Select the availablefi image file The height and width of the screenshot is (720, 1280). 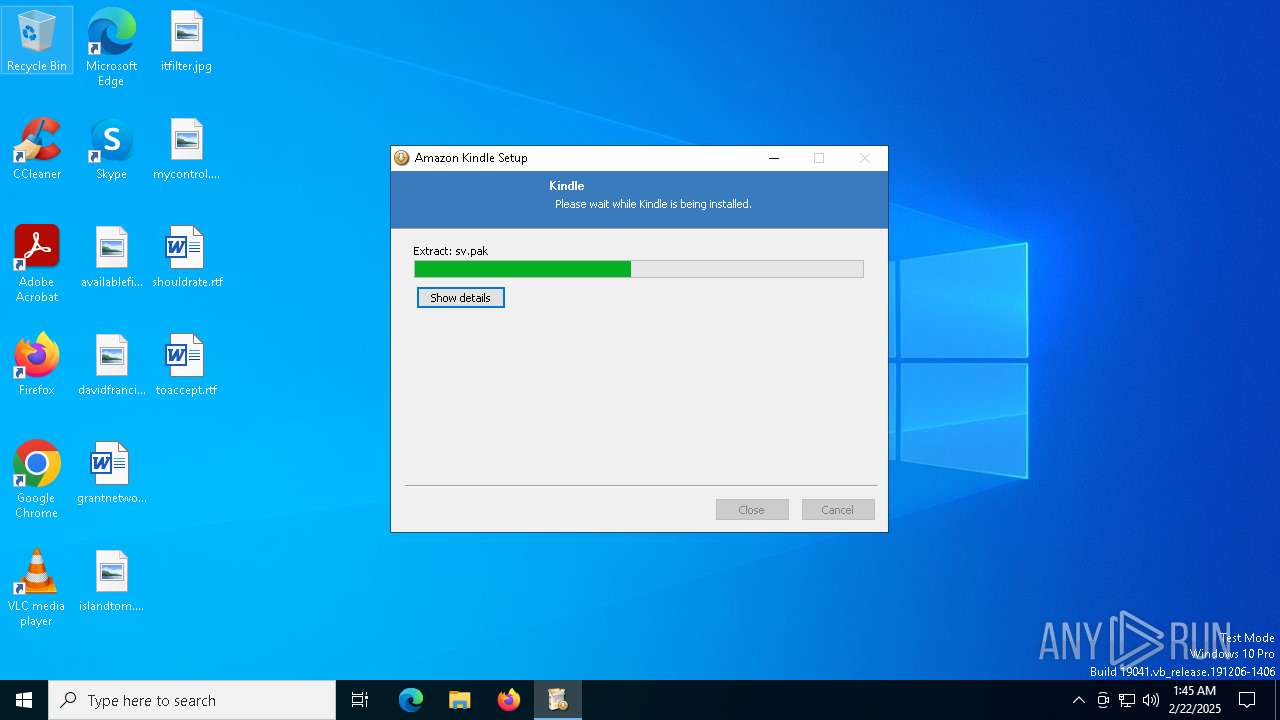click(111, 257)
